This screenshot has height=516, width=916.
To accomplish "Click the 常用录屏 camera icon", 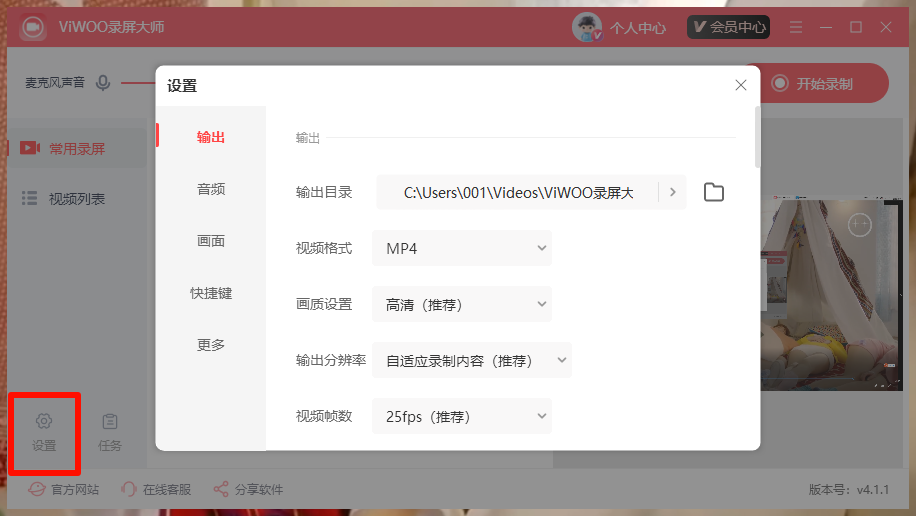I will coord(30,148).
